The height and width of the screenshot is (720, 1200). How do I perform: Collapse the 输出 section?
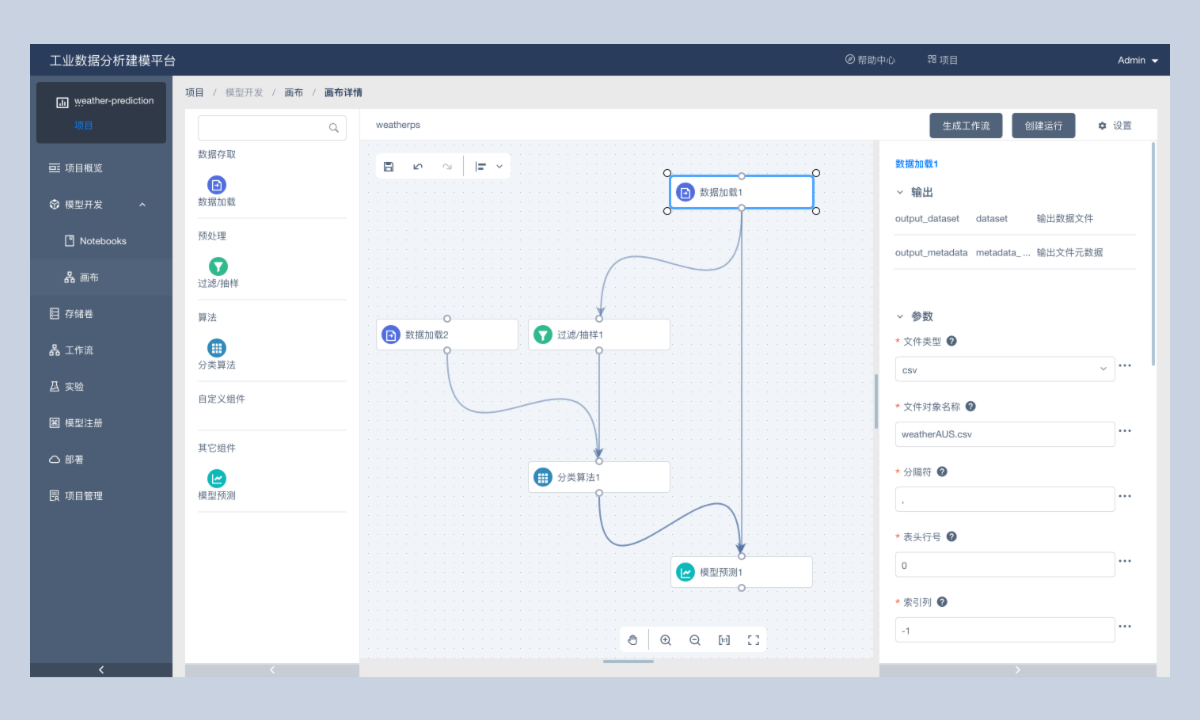point(900,192)
